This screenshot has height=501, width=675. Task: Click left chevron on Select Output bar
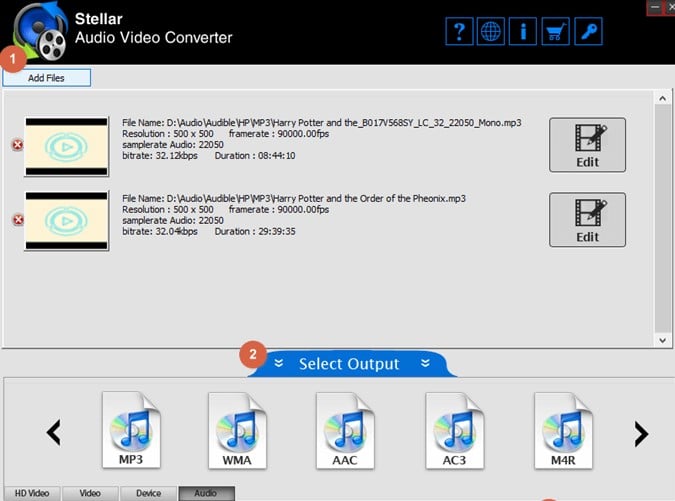click(279, 363)
